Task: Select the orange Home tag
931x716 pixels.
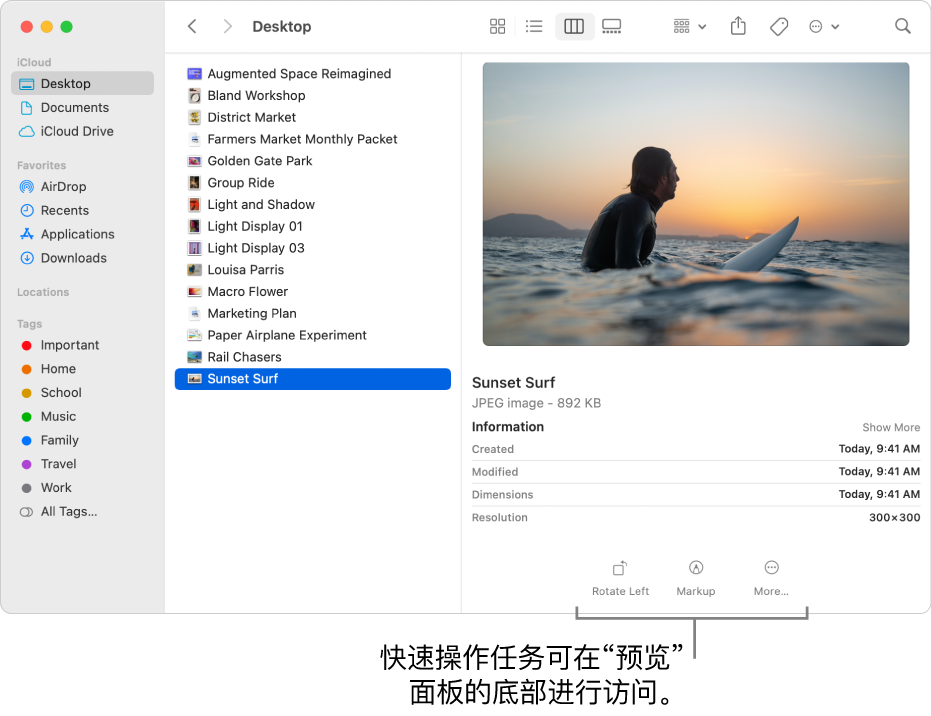Action: (x=83, y=369)
